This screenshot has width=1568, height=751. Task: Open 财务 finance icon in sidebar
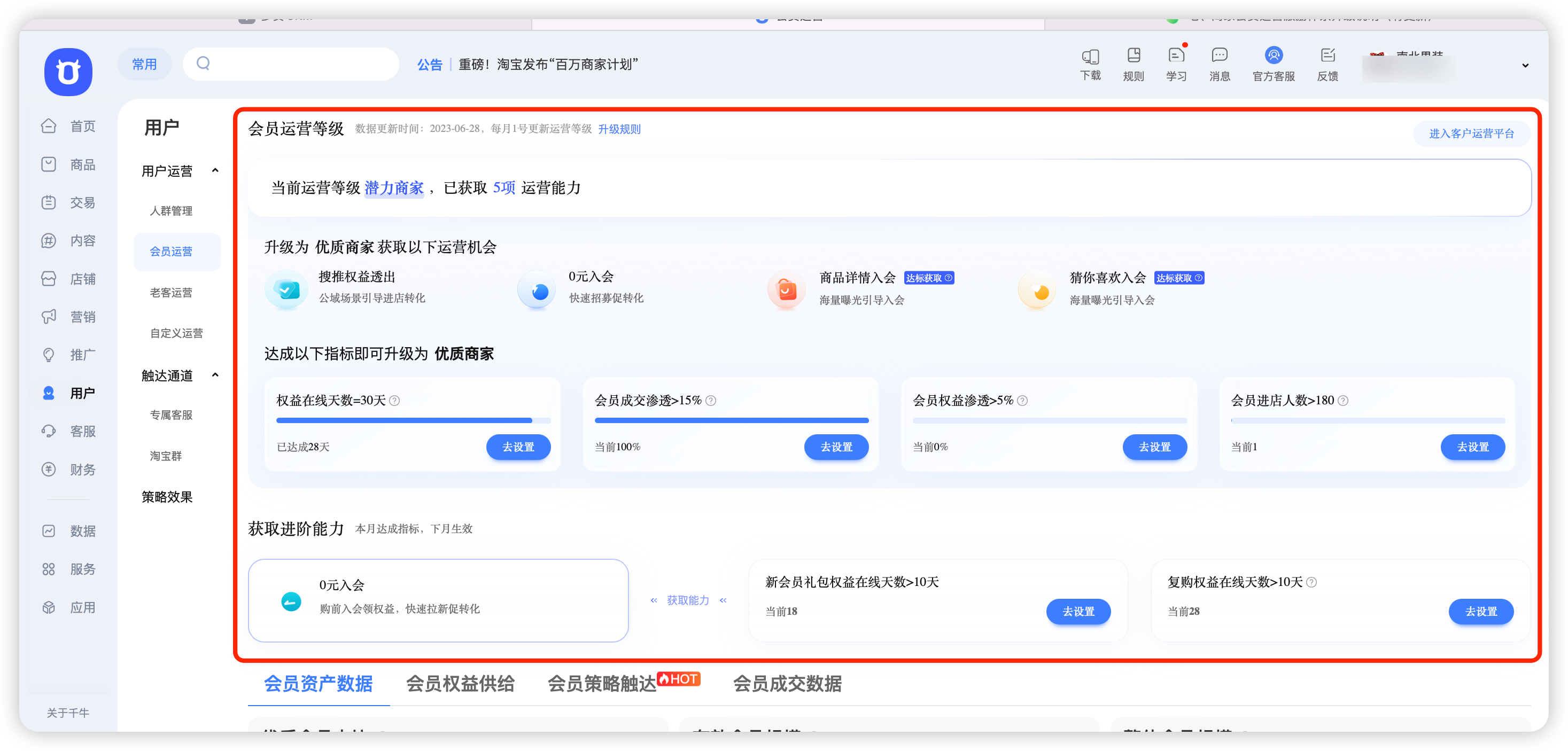[49, 469]
